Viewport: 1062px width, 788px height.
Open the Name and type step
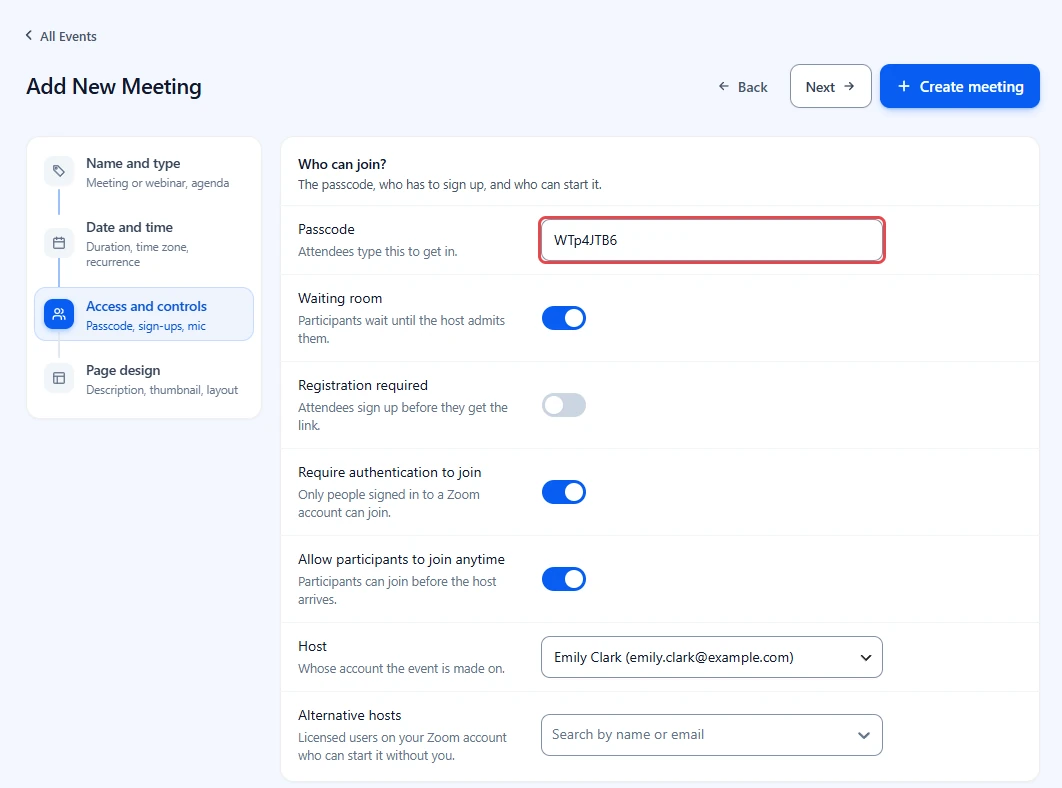coord(144,173)
